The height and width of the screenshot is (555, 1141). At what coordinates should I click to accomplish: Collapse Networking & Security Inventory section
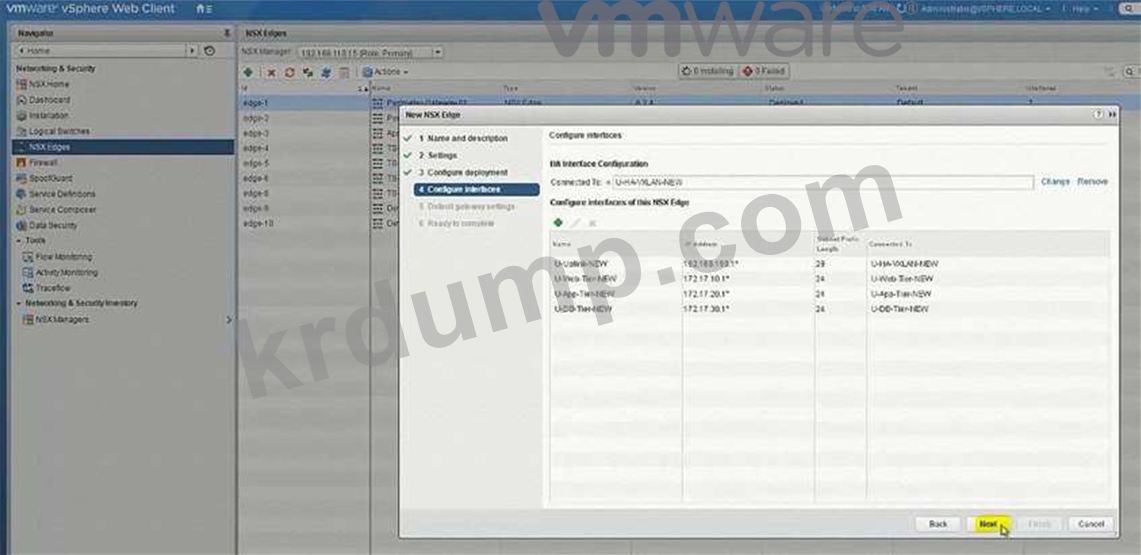coord(19,303)
